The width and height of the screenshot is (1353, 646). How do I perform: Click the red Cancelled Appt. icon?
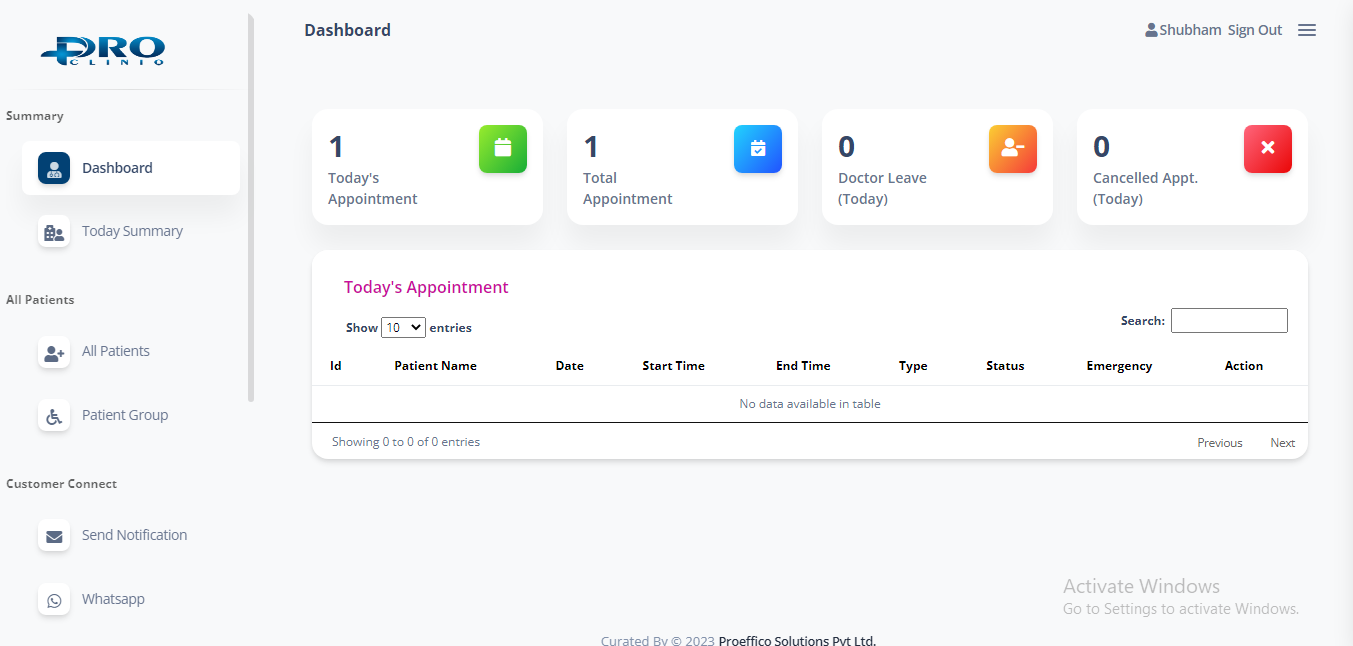point(1267,149)
